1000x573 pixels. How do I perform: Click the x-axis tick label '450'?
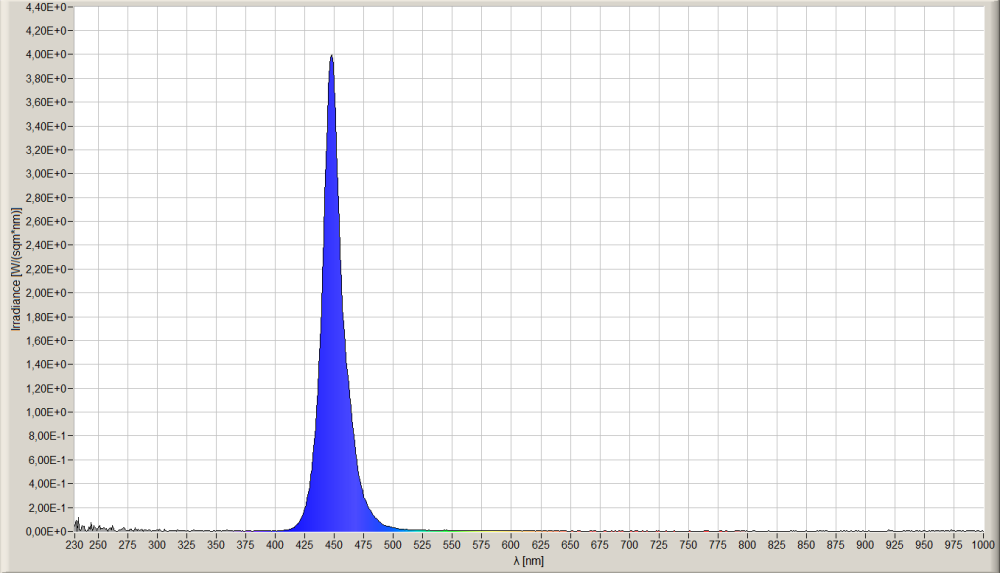click(334, 545)
